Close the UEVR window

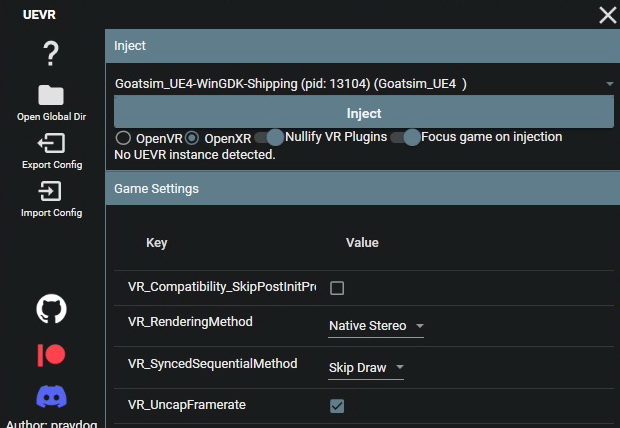pos(608,15)
